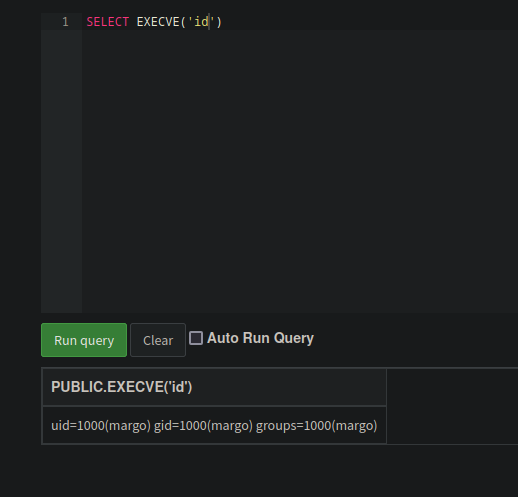
Task: Select the PUBLIC.EXECVE('id') column header
Action: [214, 387]
